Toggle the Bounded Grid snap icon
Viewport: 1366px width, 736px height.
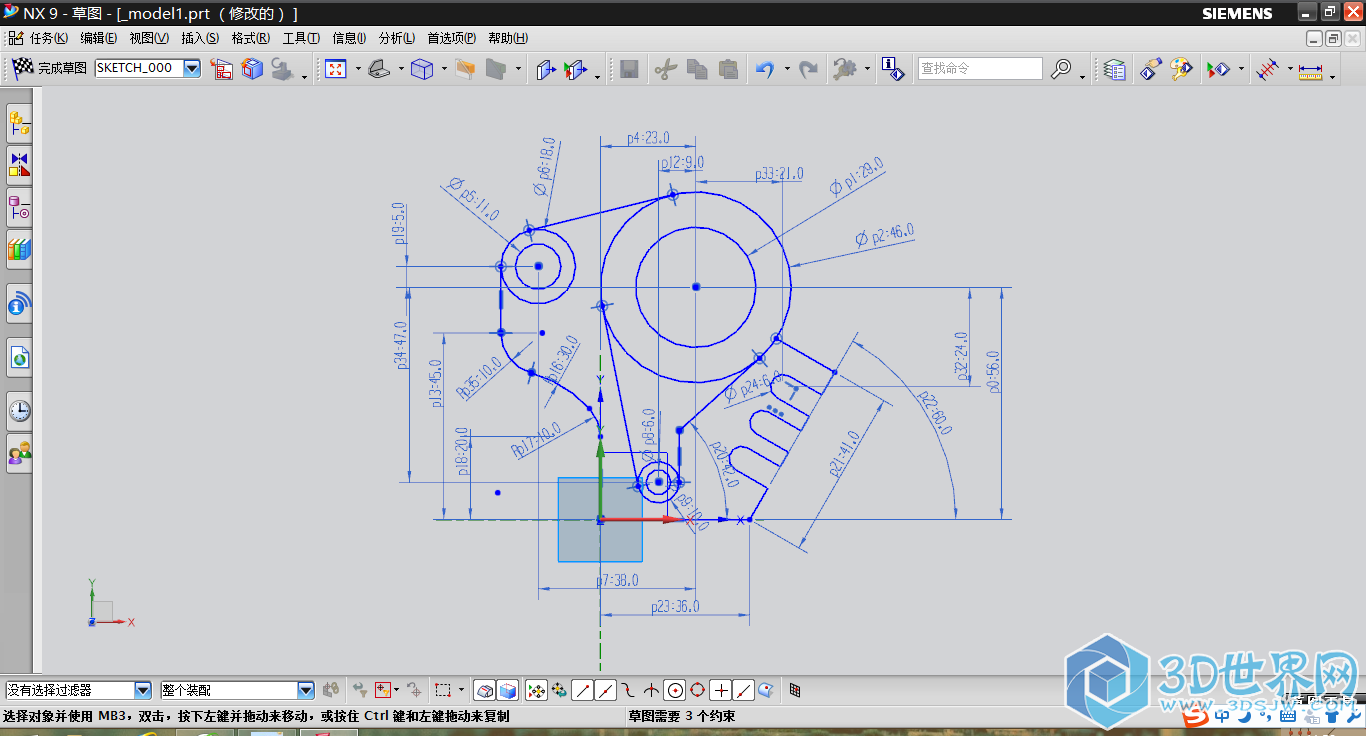795,690
